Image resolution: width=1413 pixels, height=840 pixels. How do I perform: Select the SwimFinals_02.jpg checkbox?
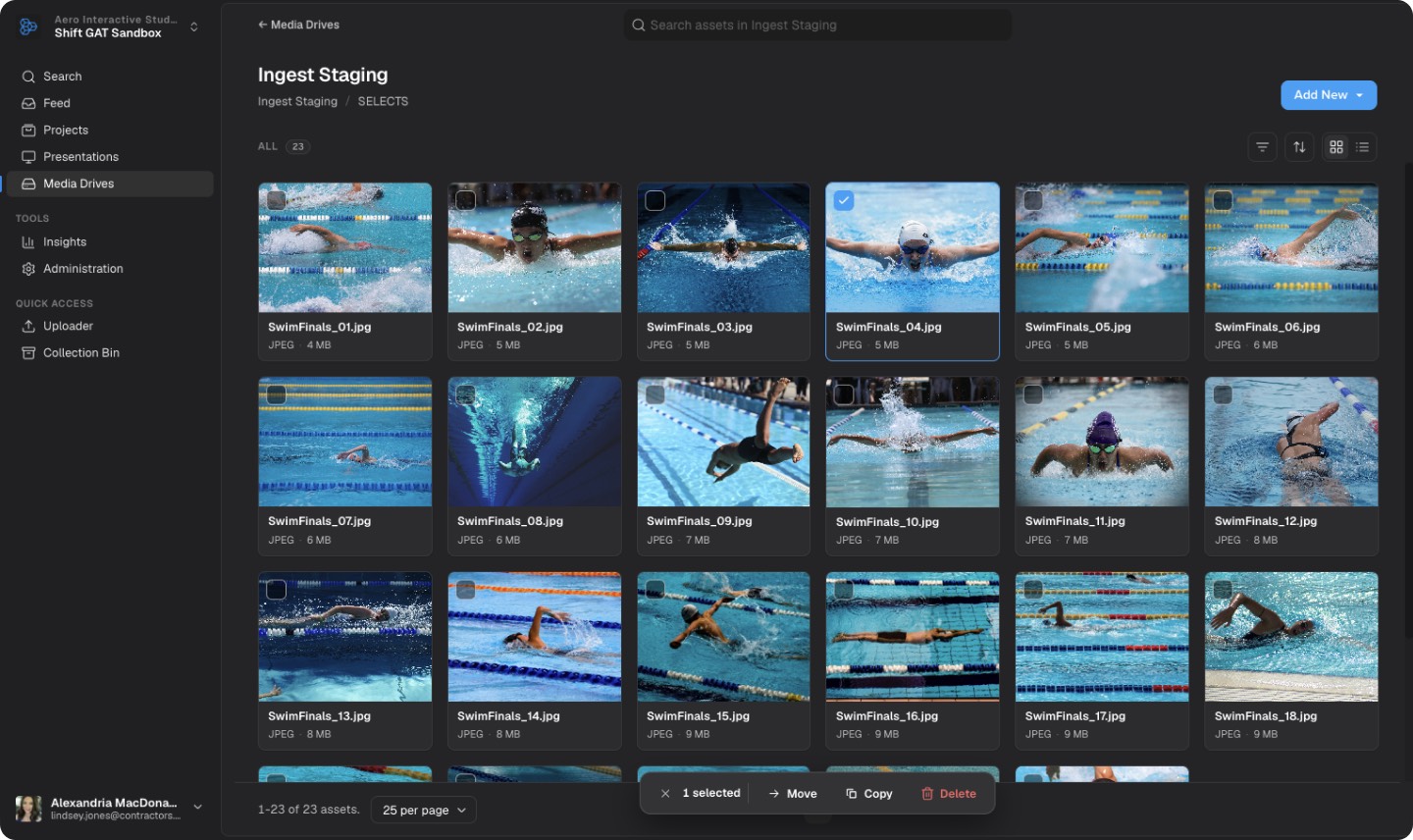pyautogui.click(x=466, y=200)
